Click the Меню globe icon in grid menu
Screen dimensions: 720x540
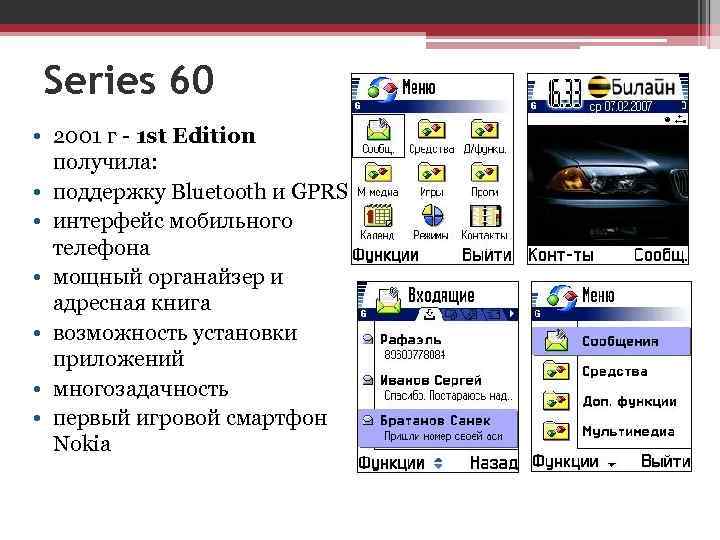coord(382,87)
